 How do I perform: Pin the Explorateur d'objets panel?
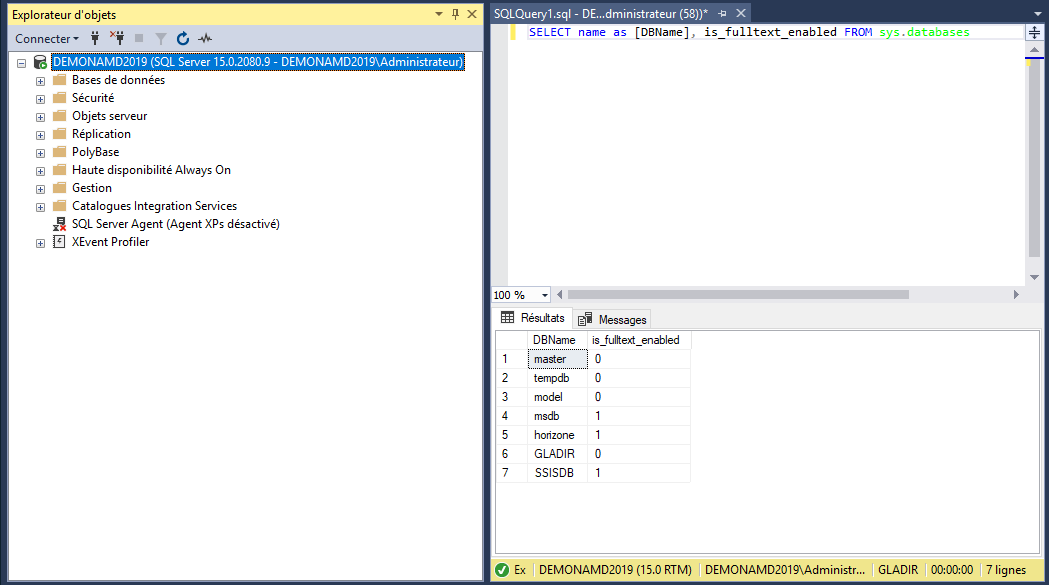click(455, 14)
